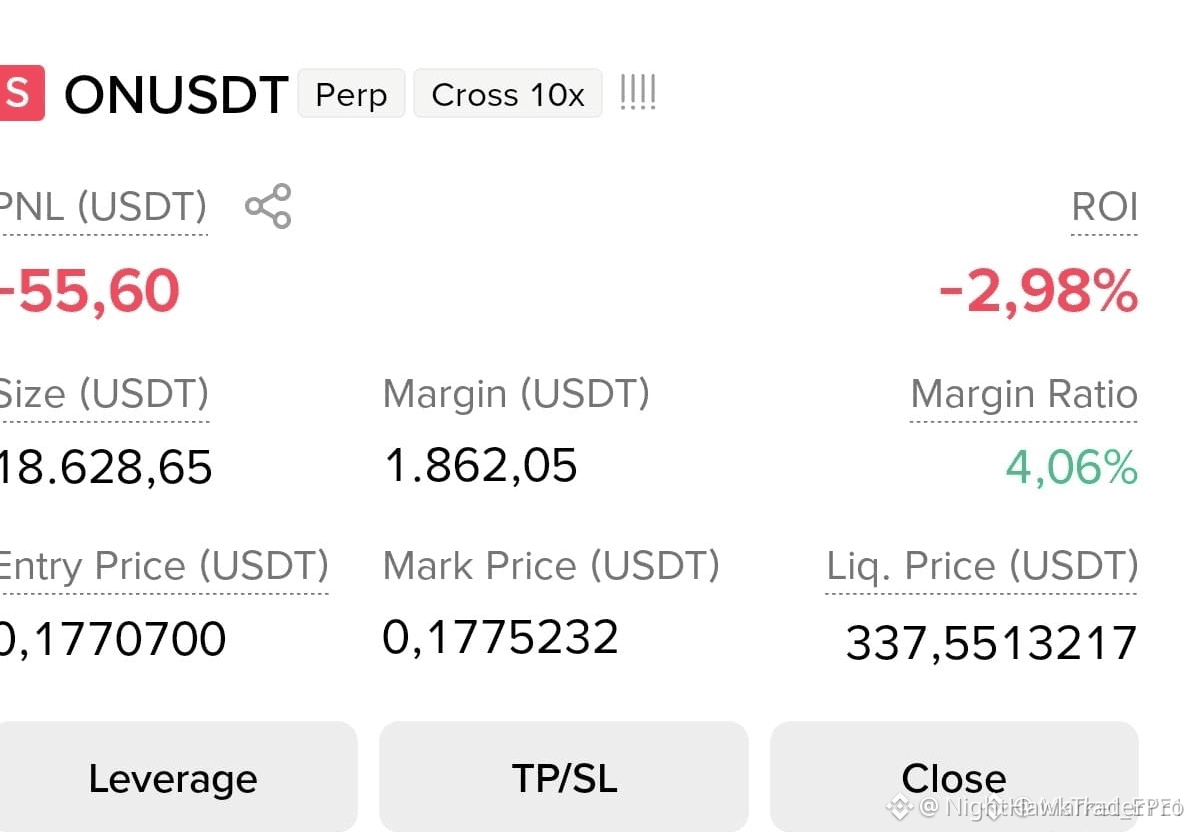Click the red S short-position badge
The height and width of the screenshot is (832, 1192).
coord(22,94)
